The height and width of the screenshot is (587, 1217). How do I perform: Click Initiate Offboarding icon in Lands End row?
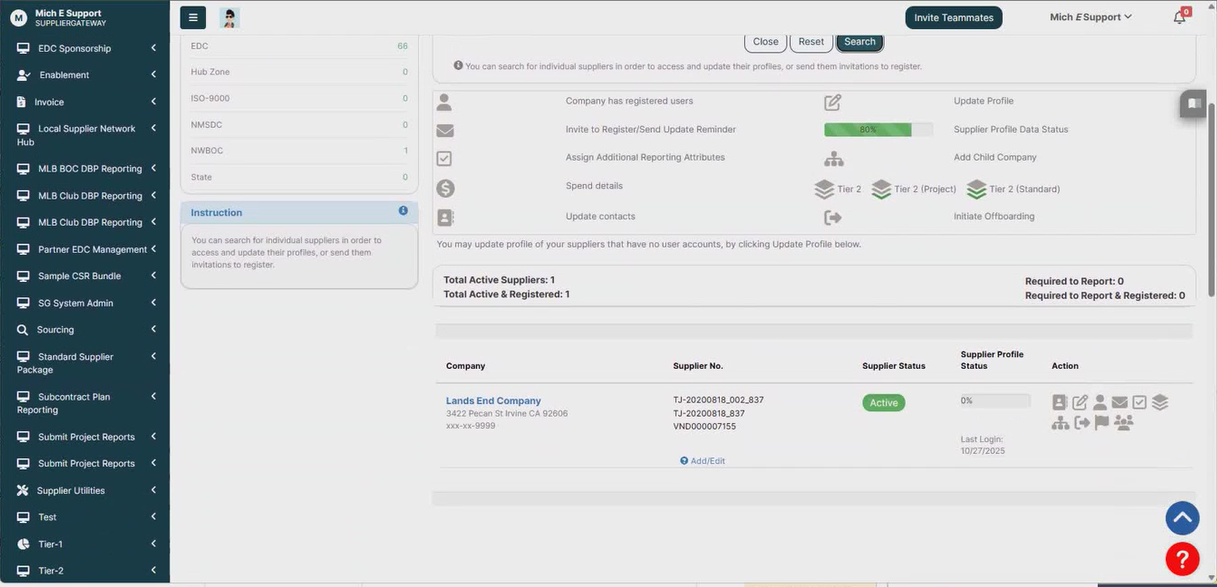point(1082,423)
